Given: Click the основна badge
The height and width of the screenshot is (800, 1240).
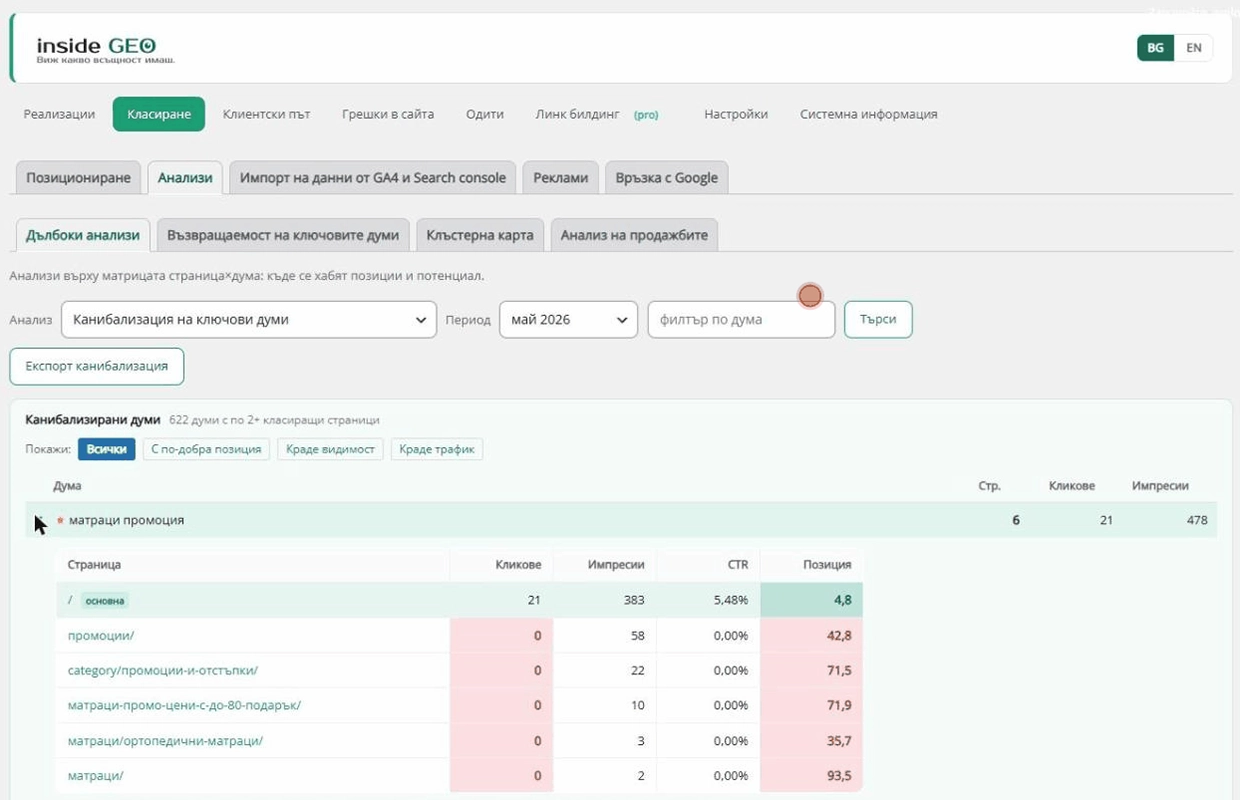Looking at the screenshot, I should click(x=105, y=601).
